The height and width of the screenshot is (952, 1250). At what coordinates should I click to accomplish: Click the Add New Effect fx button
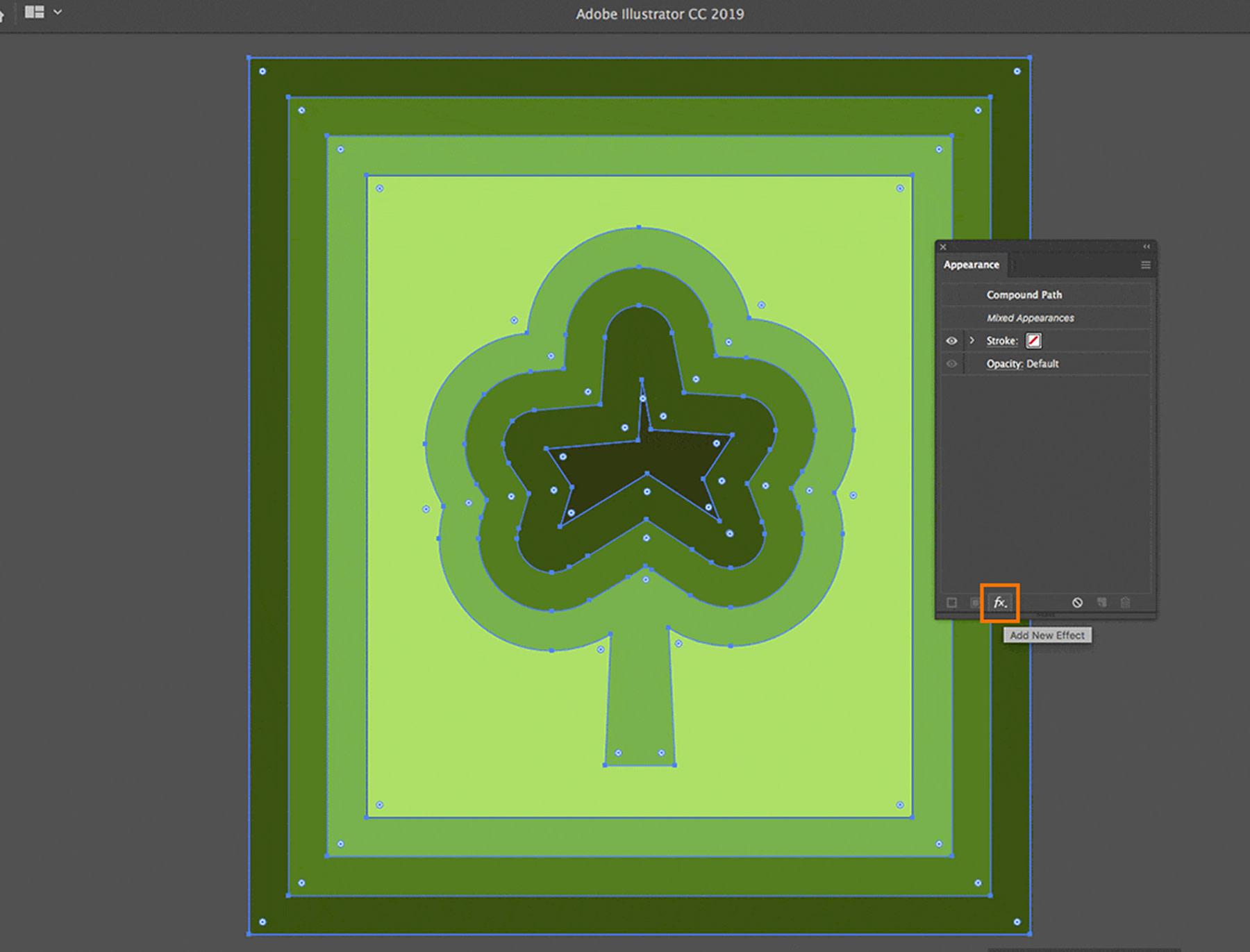pyautogui.click(x=999, y=603)
